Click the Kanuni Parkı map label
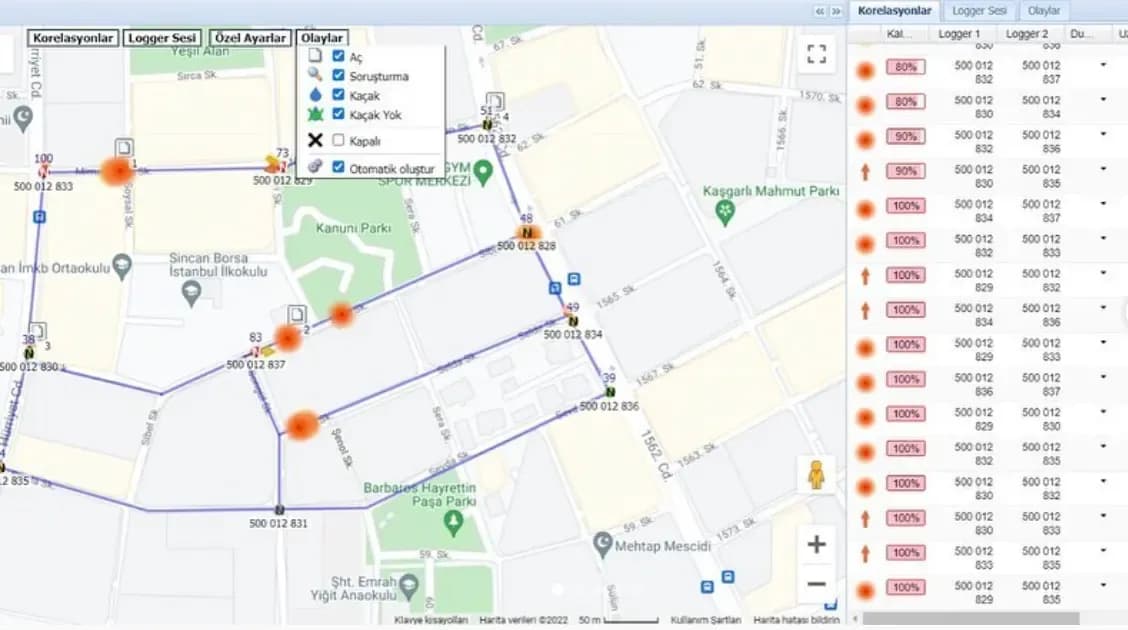 (353, 228)
